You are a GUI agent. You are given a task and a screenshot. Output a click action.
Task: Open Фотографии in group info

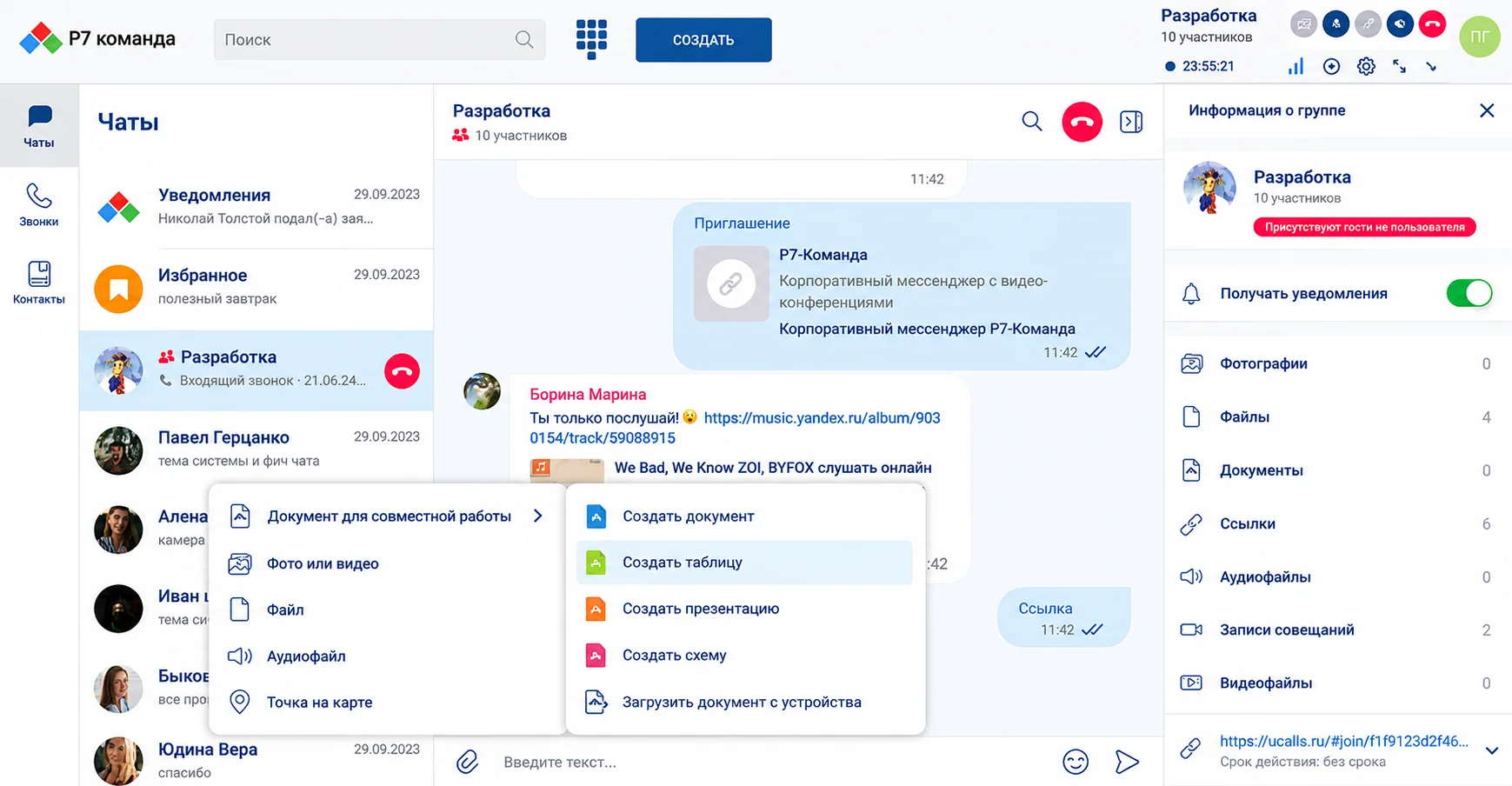[1337, 363]
